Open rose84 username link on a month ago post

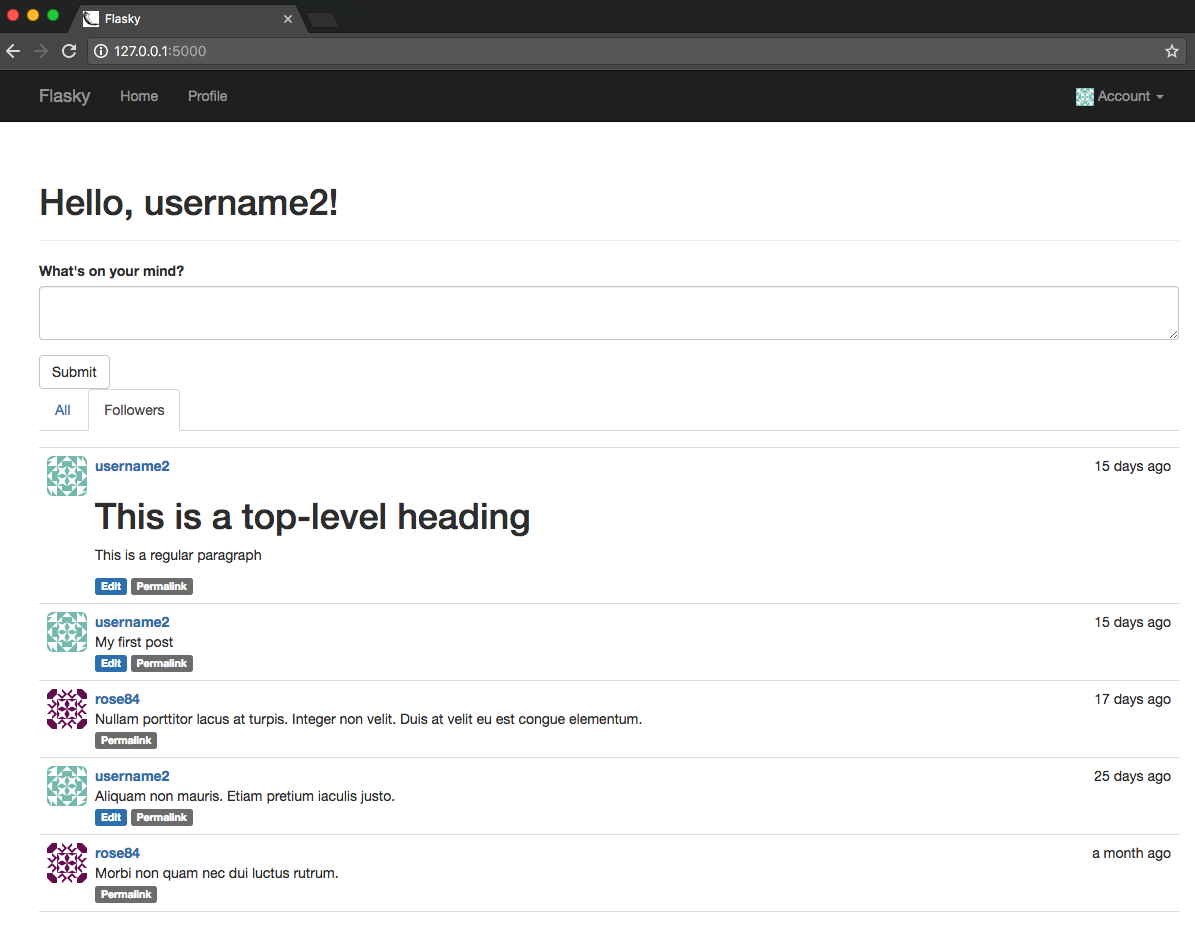pyautogui.click(x=117, y=853)
